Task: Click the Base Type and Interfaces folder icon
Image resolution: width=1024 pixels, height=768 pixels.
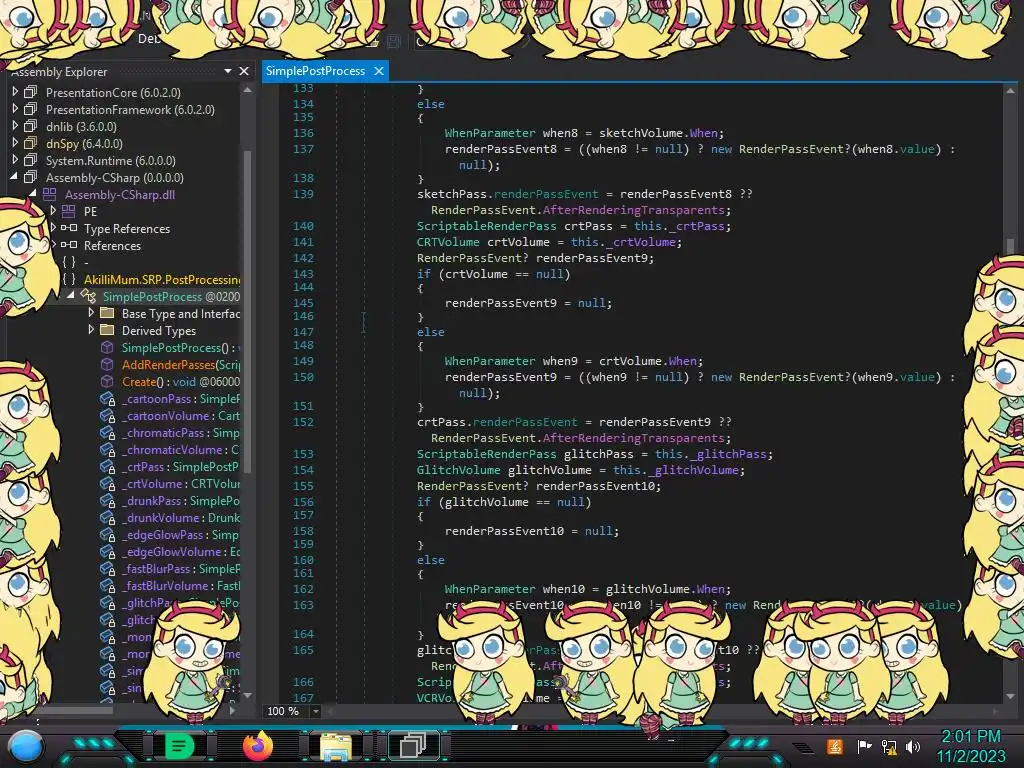Action: pos(107,313)
